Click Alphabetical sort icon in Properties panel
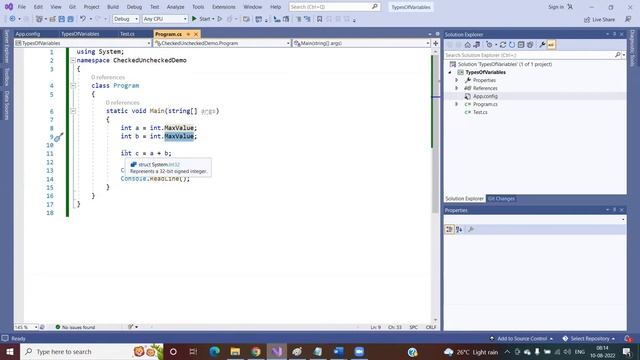 click(x=459, y=229)
